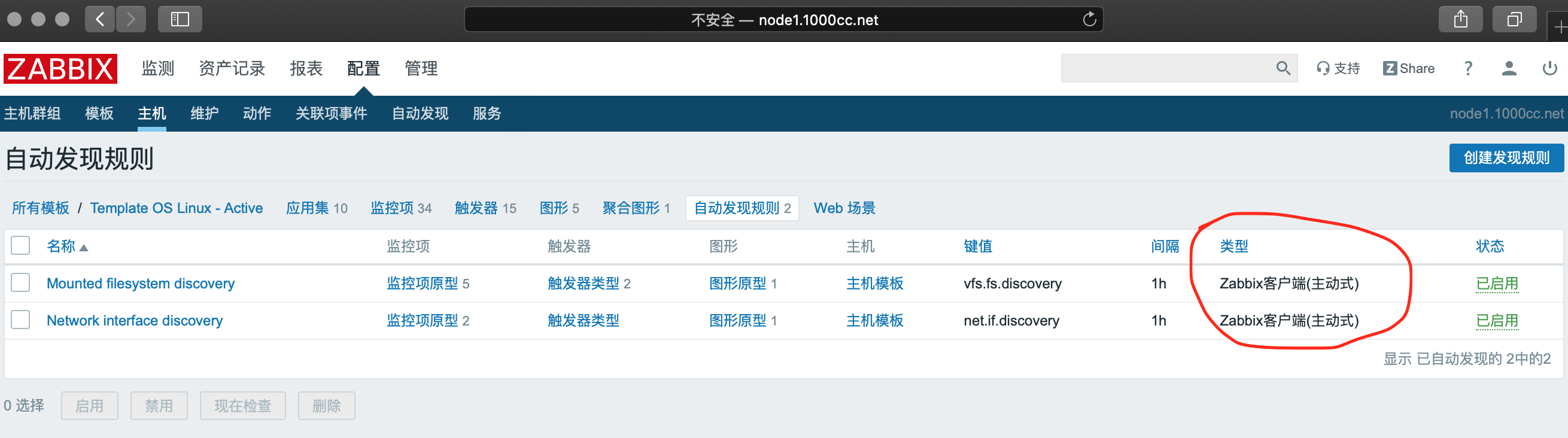Sort by 类型 column header
This screenshot has width=1568, height=438.
tap(1233, 247)
